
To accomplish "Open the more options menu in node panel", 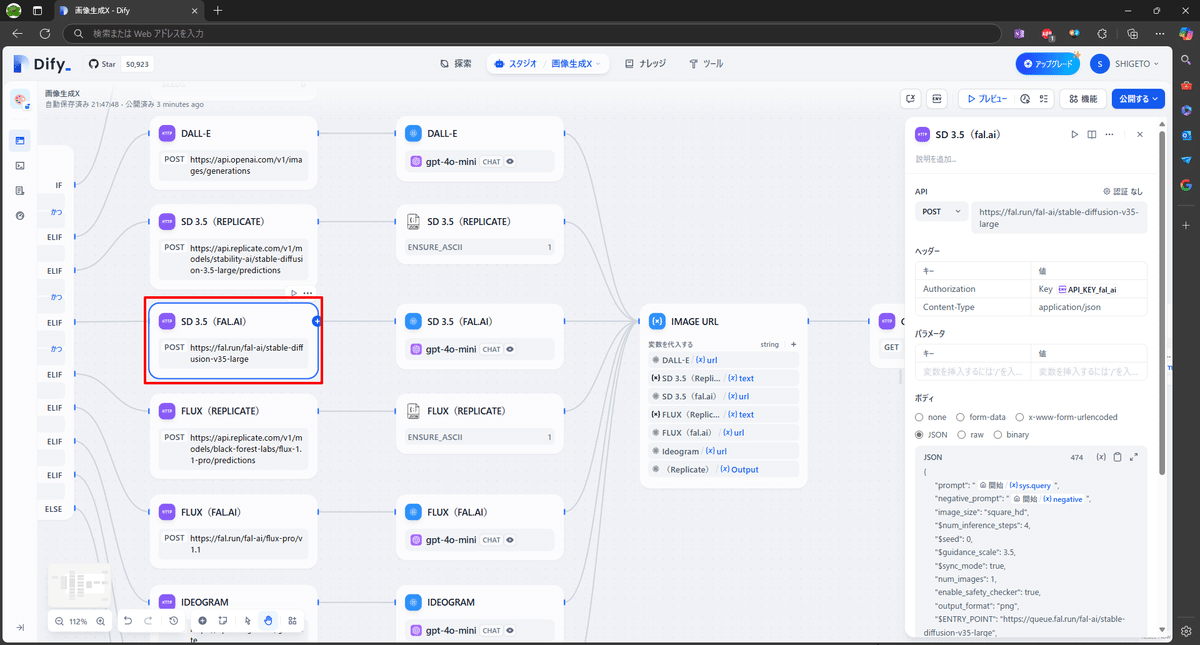I will [1111, 134].
